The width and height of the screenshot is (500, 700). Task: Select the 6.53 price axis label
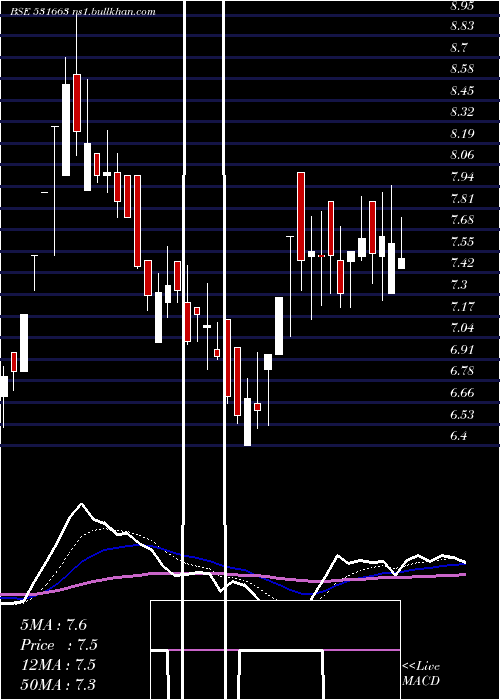tap(462, 414)
